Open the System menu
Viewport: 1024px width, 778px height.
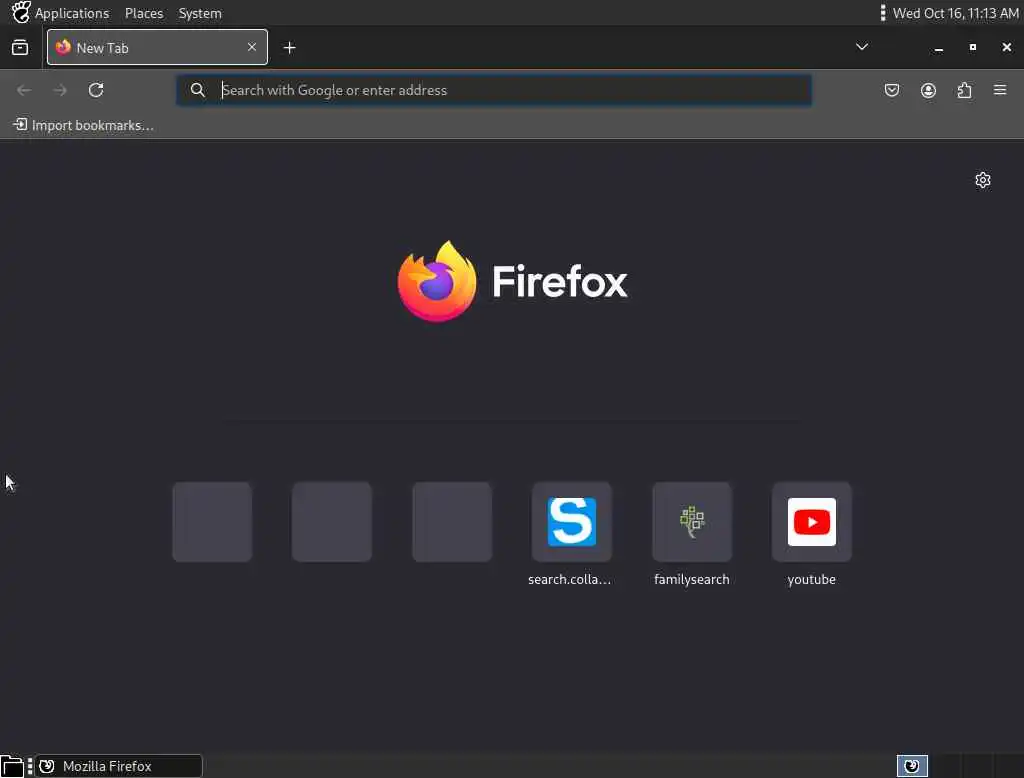[200, 13]
